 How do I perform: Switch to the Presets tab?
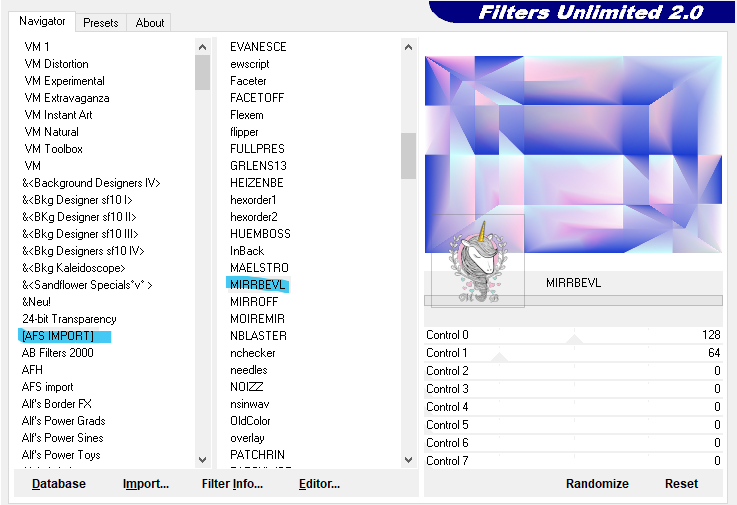101,23
